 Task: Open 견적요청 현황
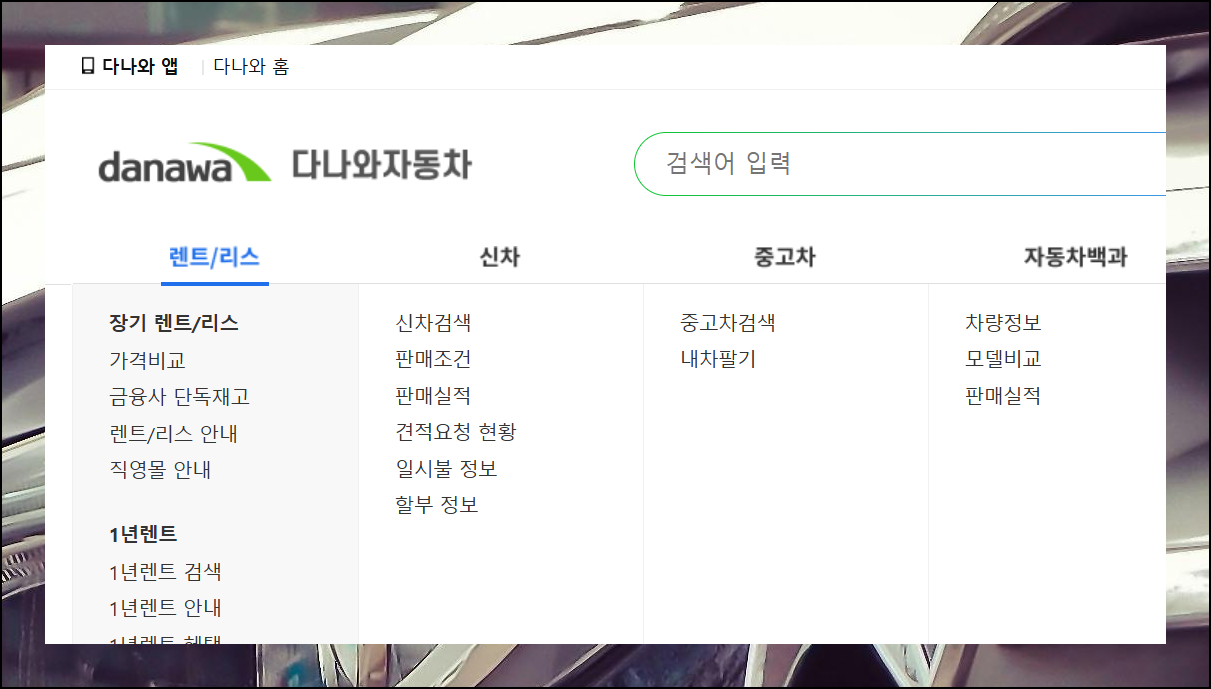456,432
